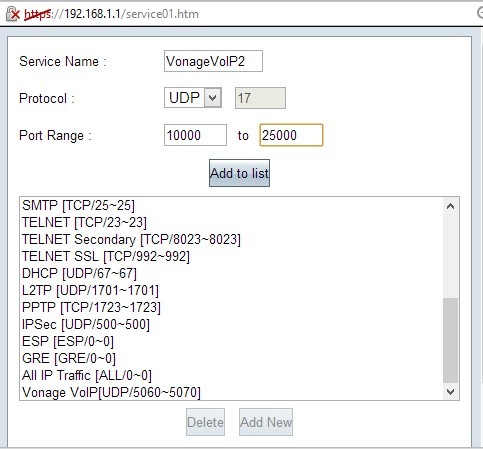
Task: Click the disabled Delete button
Action: click(205, 422)
